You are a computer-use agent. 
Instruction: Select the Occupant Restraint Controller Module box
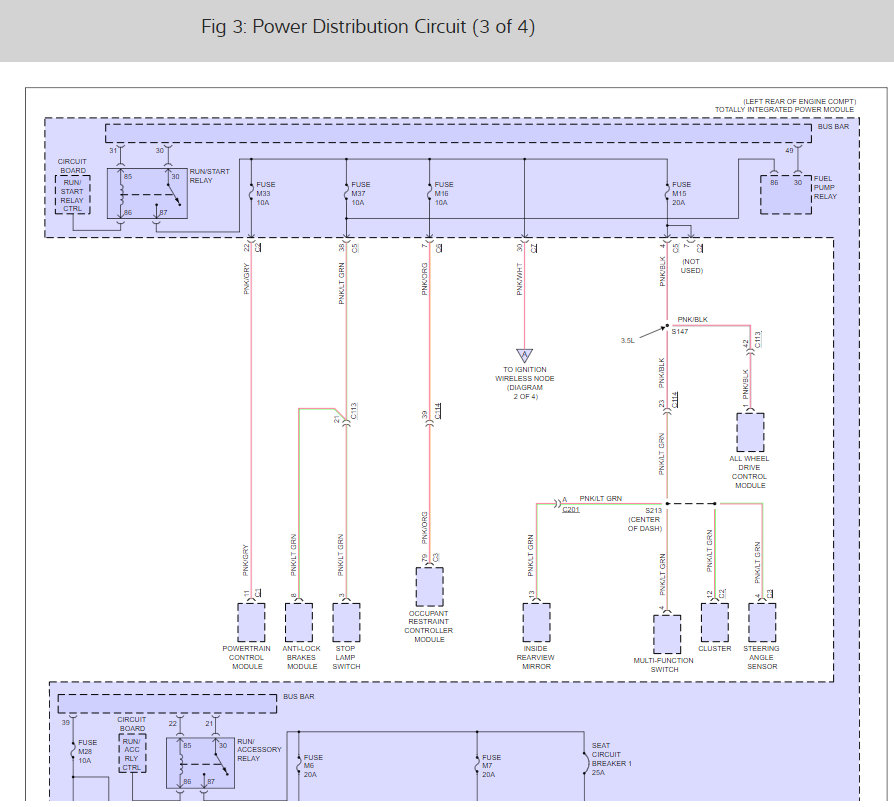(x=429, y=586)
